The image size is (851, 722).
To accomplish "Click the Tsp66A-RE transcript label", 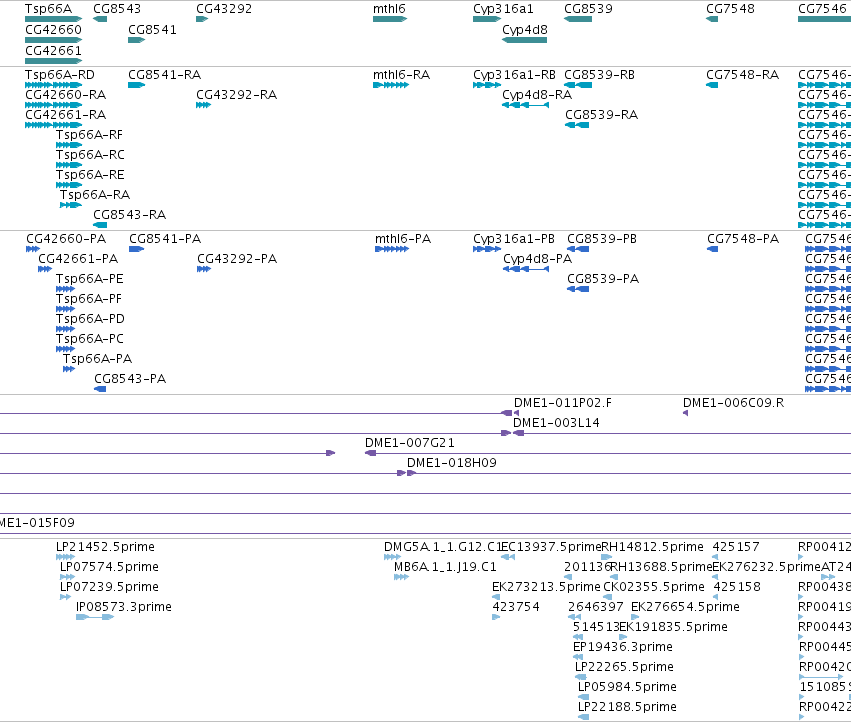I will pyautogui.click(x=90, y=175).
